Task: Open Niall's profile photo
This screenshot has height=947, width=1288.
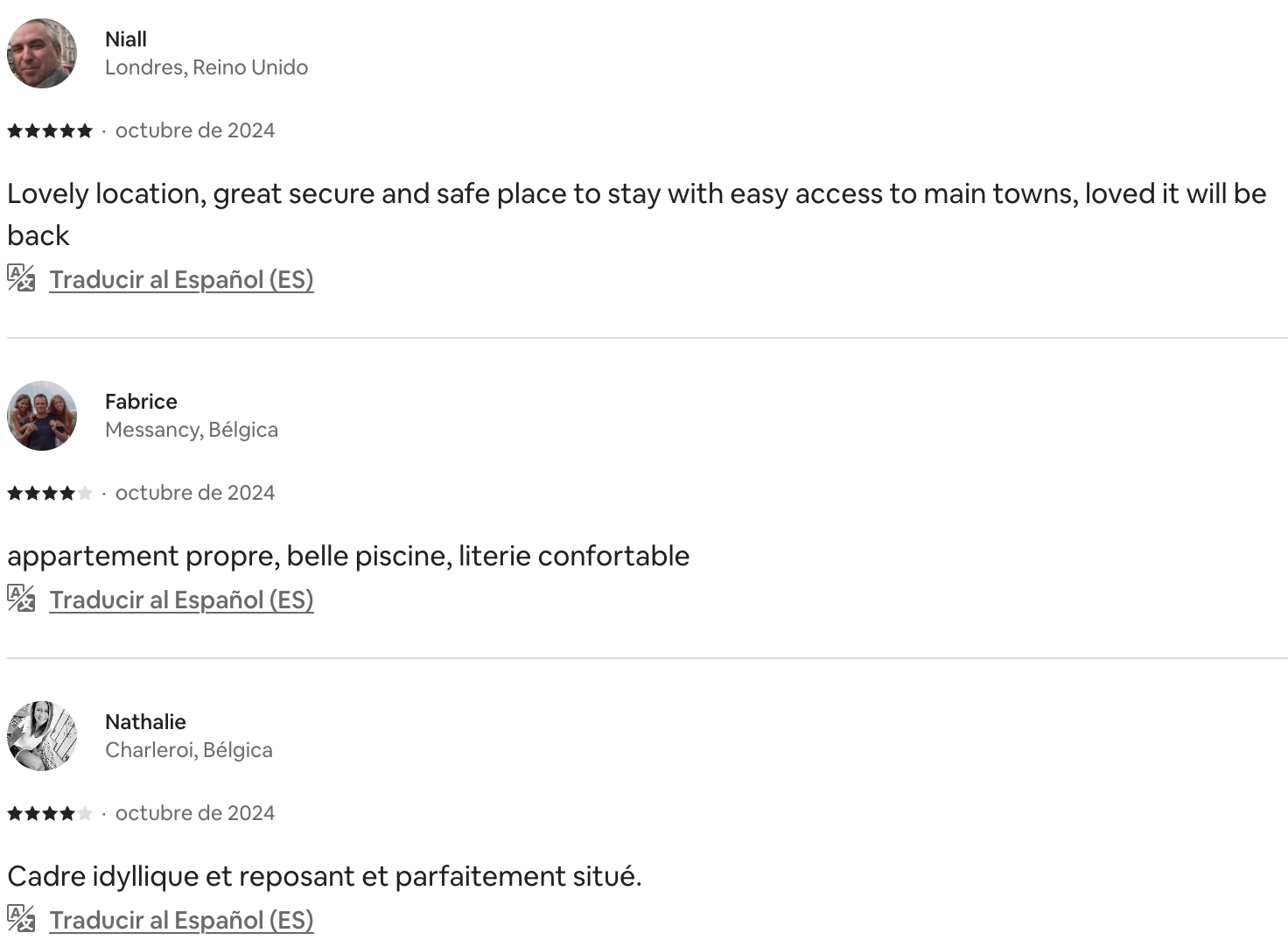Action: [42, 53]
